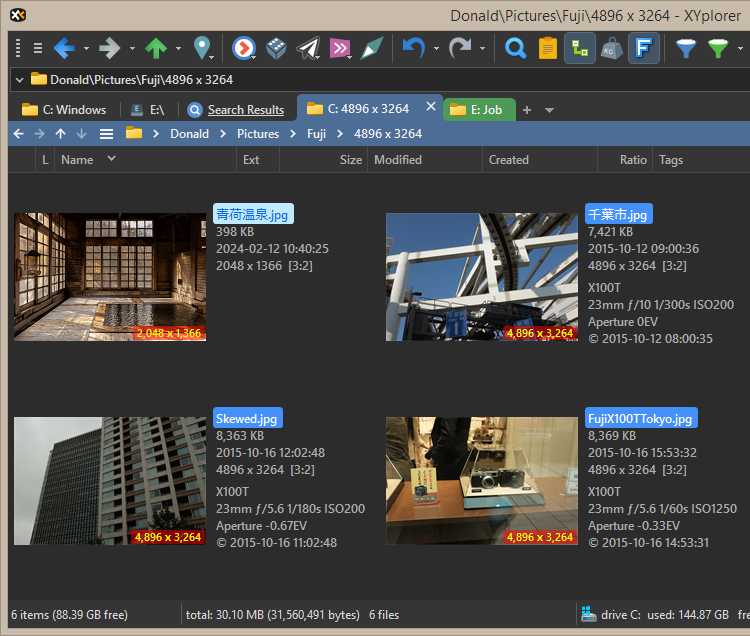This screenshot has width=750, height=636.
Task: Toggle the folder tree view button
Action: [x=579, y=48]
